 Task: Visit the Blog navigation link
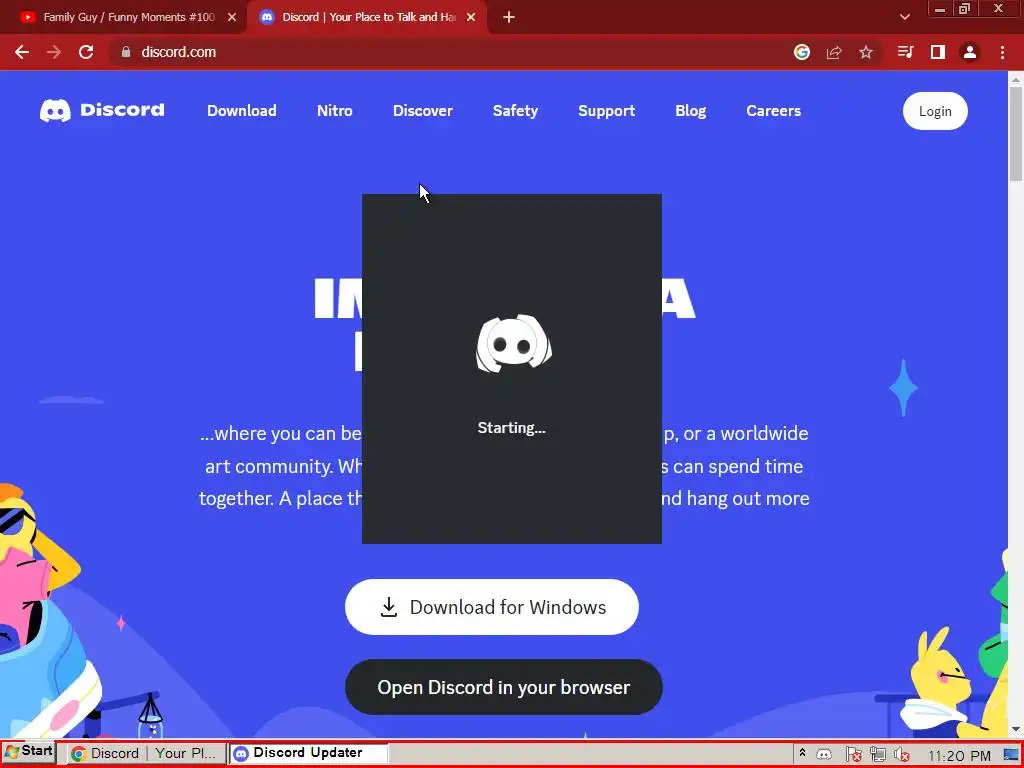point(690,111)
